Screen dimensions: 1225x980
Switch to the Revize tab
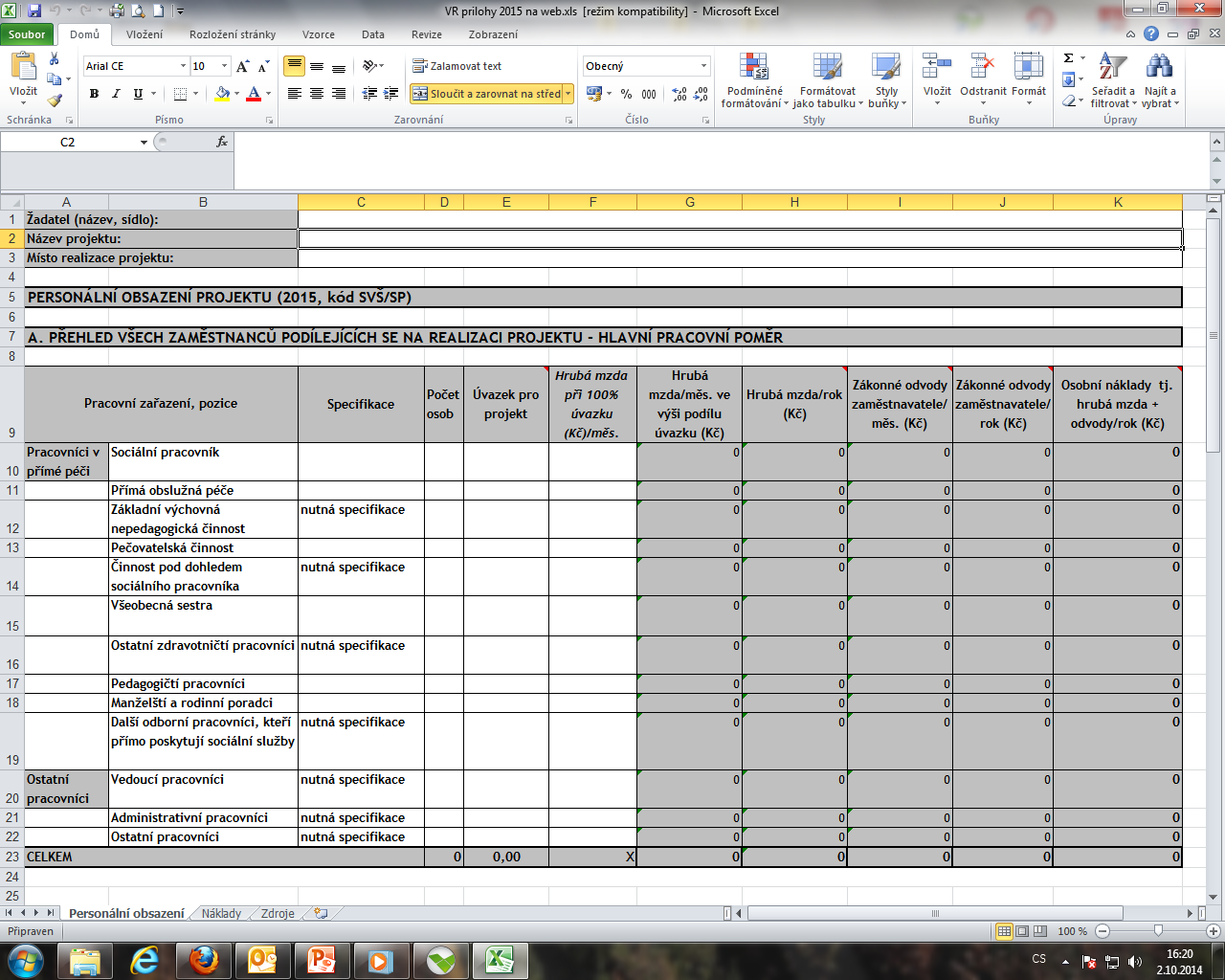pyautogui.click(x=427, y=34)
